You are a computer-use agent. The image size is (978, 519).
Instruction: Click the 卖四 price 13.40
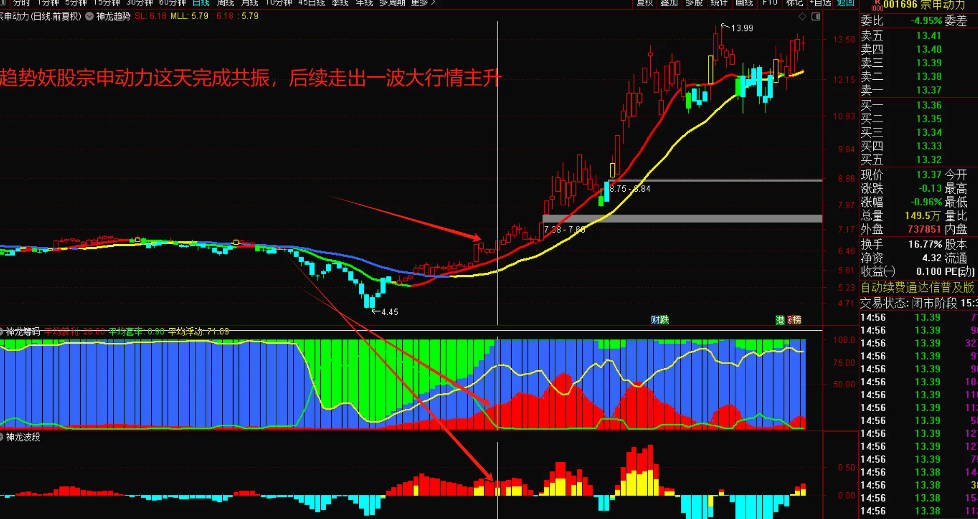click(928, 49)
